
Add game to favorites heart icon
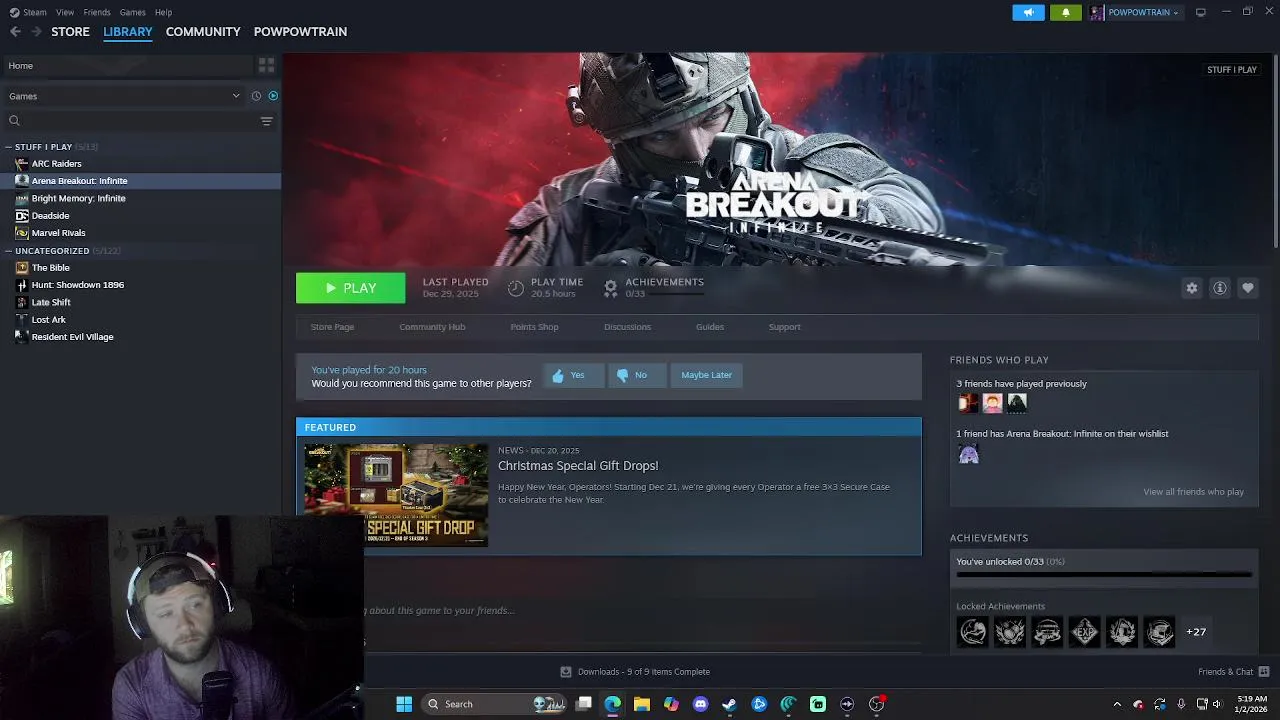(1248, 288)
